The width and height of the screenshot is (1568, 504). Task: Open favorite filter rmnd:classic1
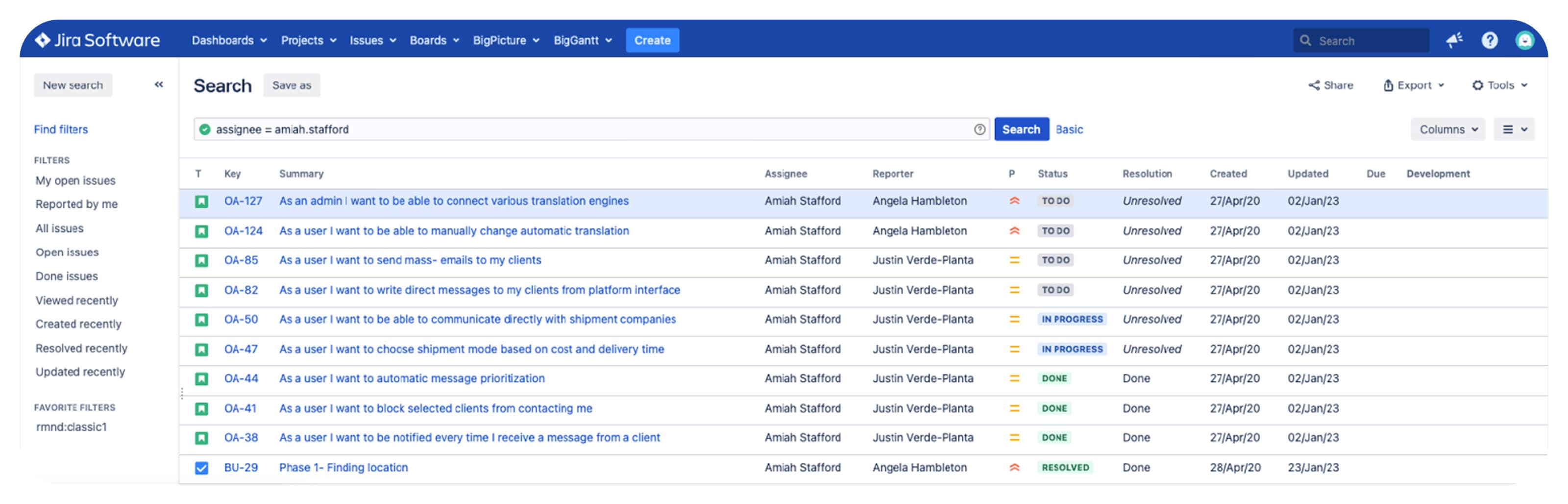point(71,427)
